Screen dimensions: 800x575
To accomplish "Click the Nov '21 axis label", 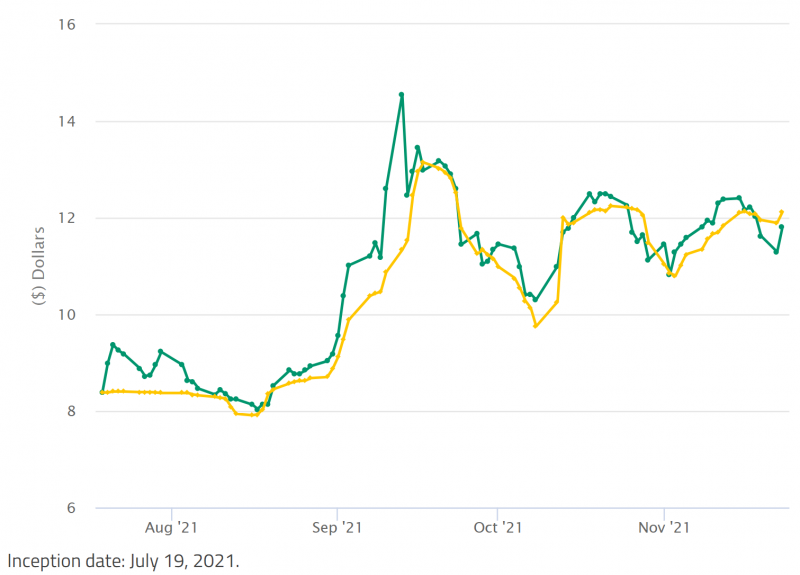I will point(664,528).
